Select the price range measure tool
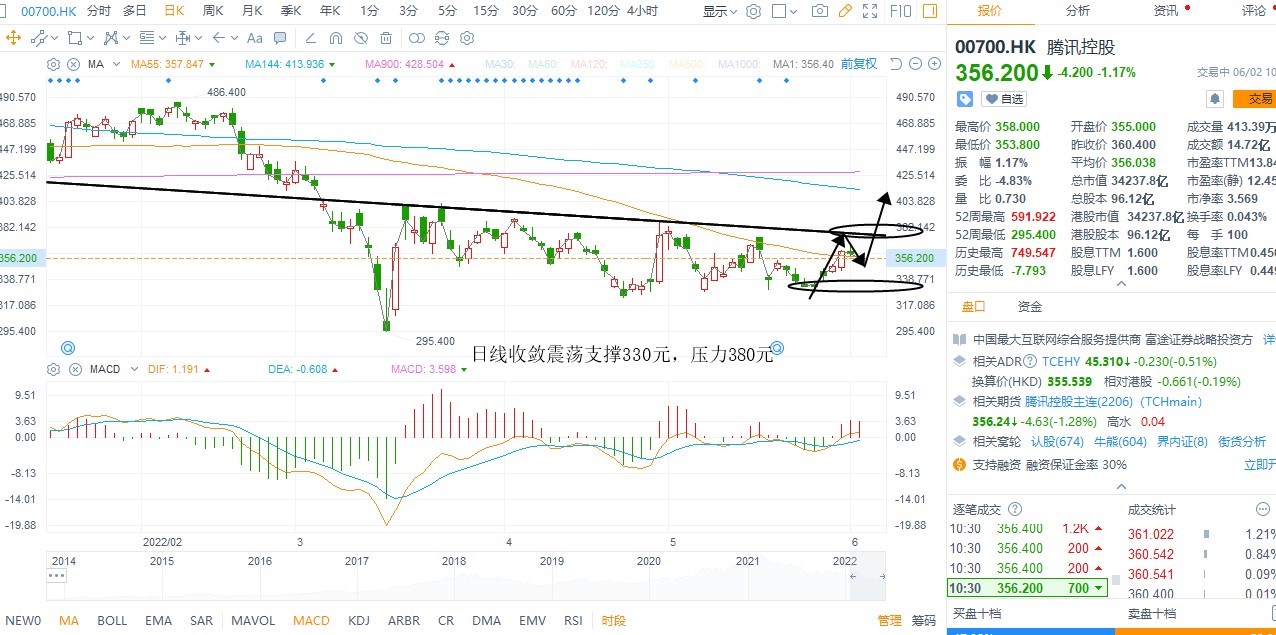Image resolution: width=1276 pixels, height=635 pixels. [x=183, y=38]
